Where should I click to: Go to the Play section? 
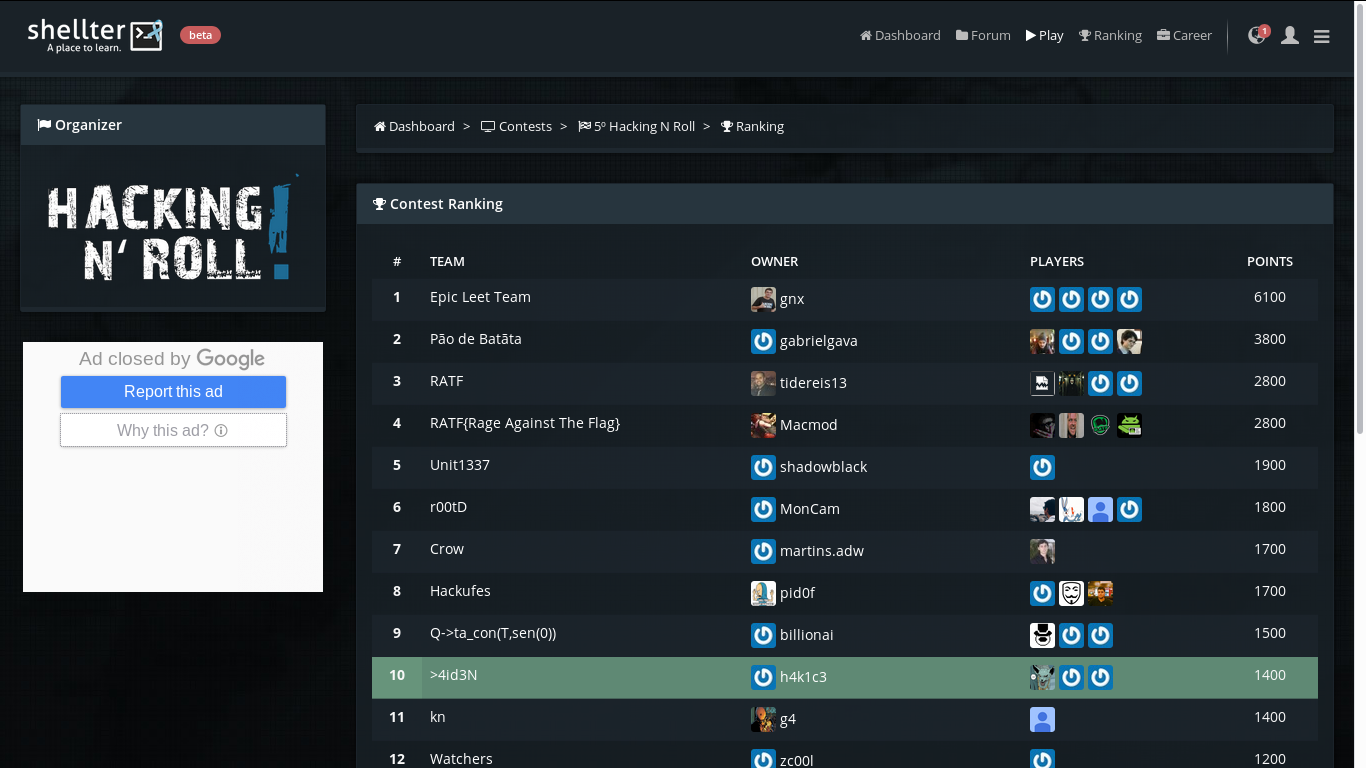pos(1044,35)
